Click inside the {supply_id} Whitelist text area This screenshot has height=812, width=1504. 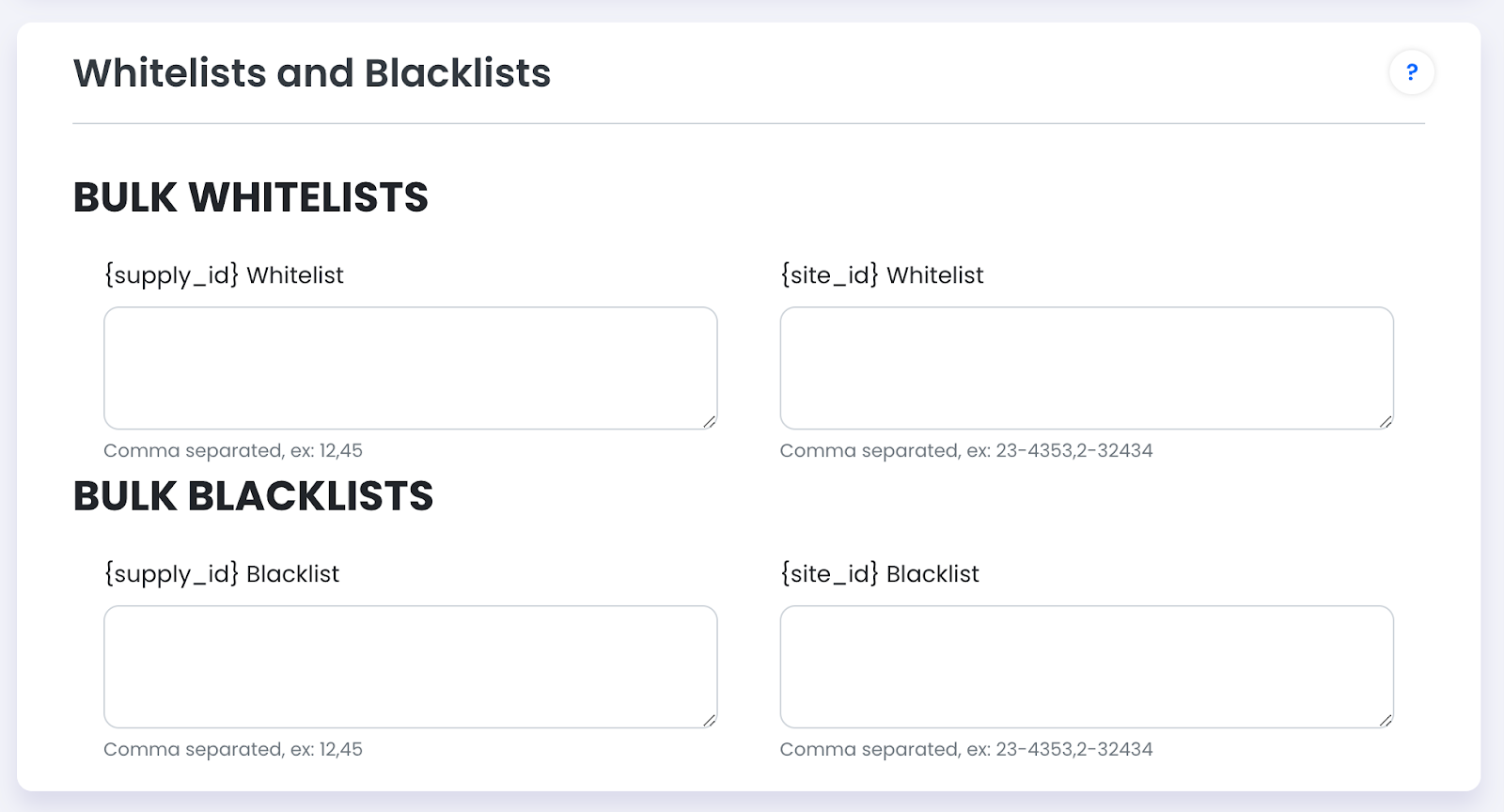(410, 367)
